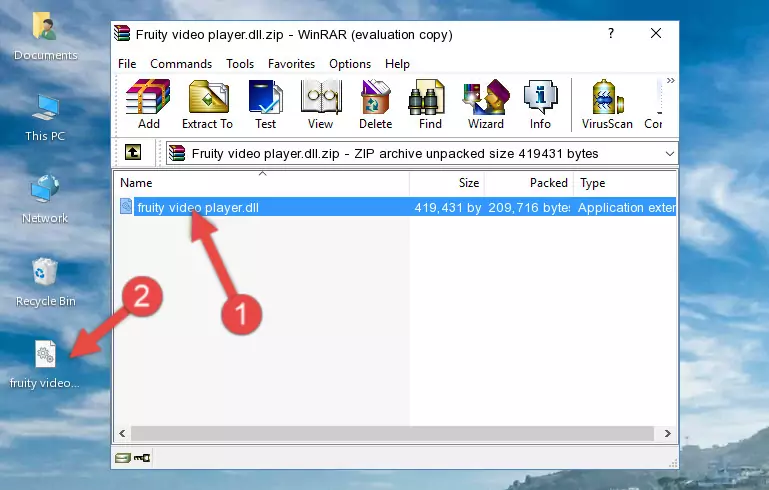Select the fruity video dll desktop file
769x490 pixels.
(45, 365)
